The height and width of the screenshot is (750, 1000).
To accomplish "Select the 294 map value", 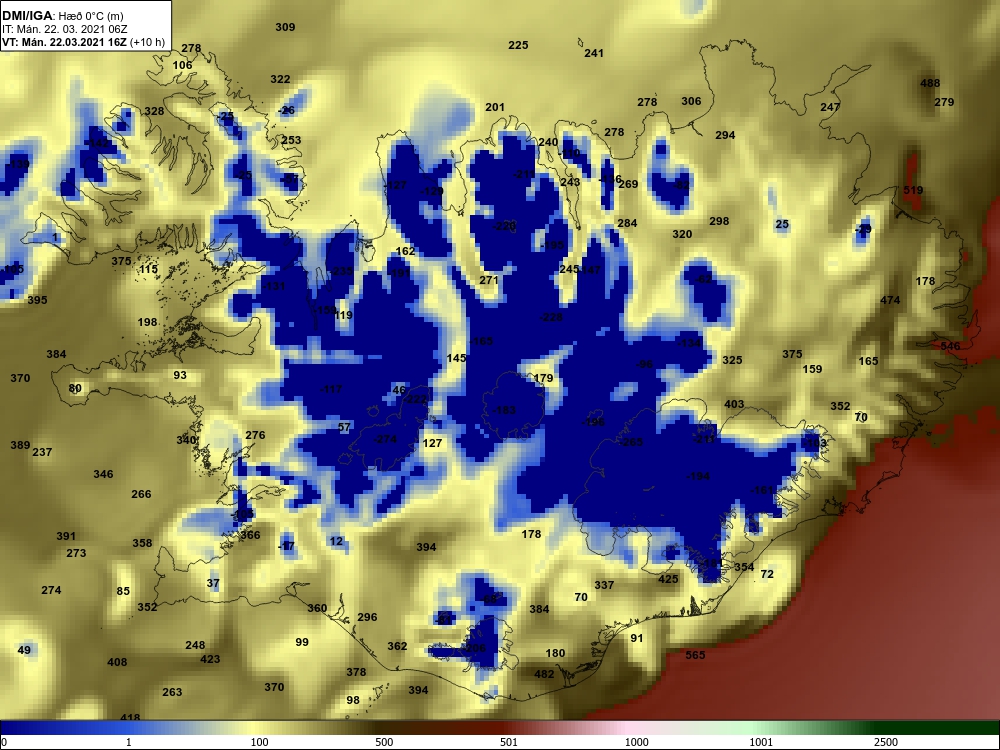I will tap(725, 135).
